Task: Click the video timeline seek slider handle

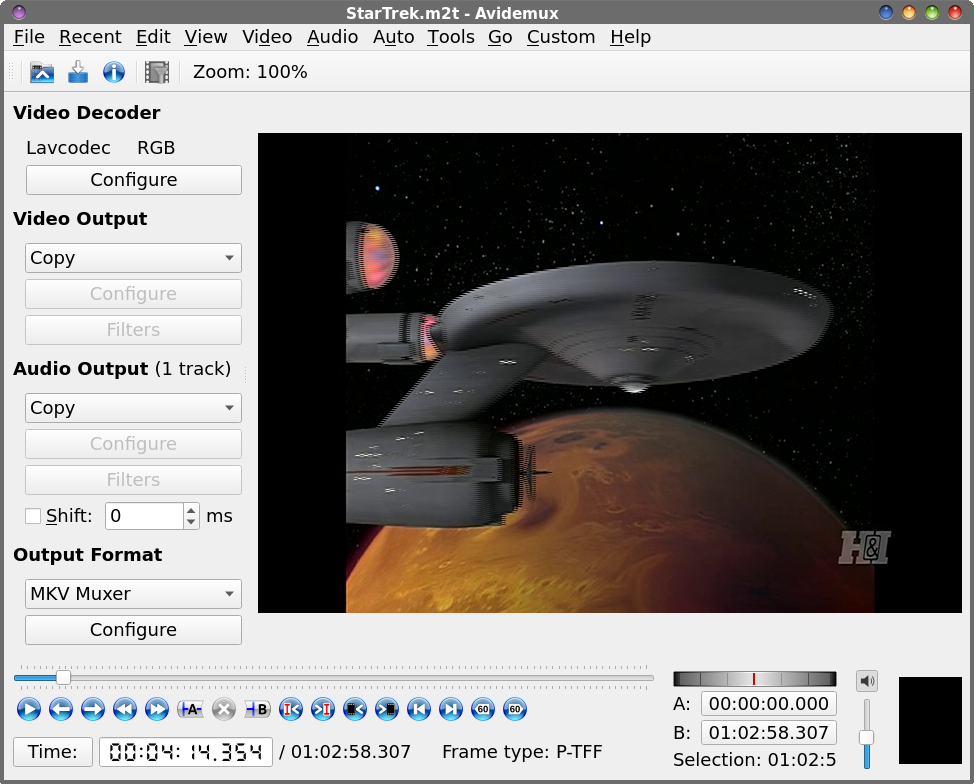Action: coord(63,678)
